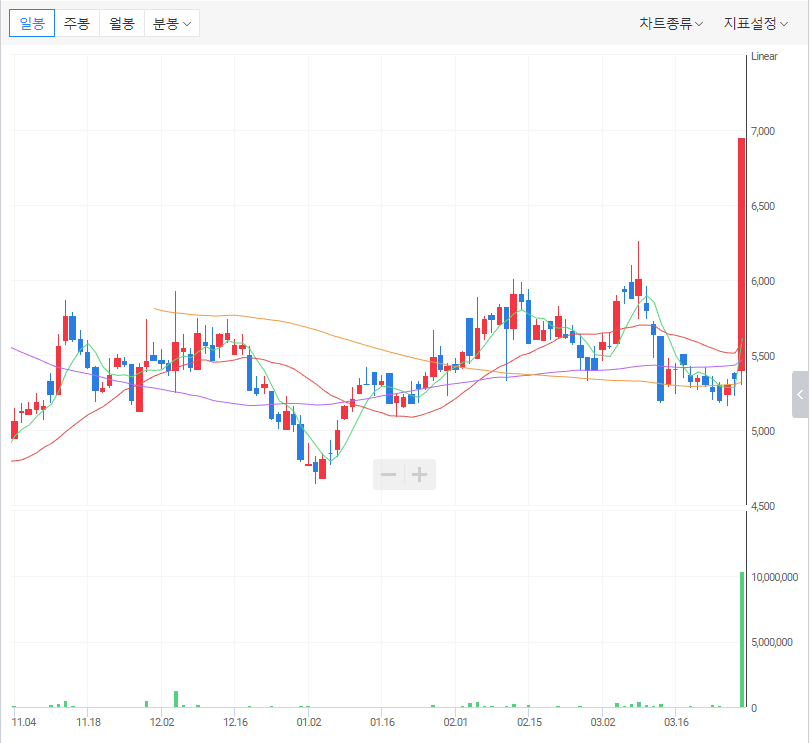Viewport: 811px width, 743px height.
Task: Expand the side panel arrow handle
Action: 800,395
